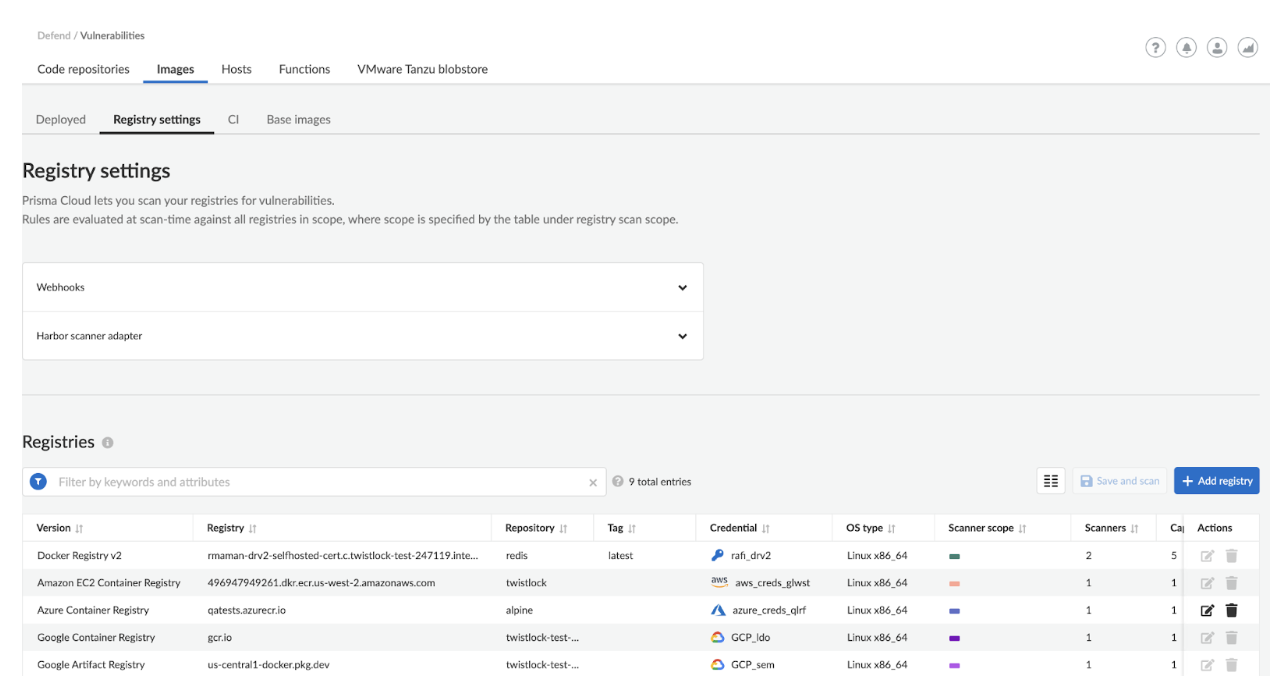Screen dimensions: 1272x690
Task: Open the VMware Tanzu blobstore tab
Action: (x=422, y=69)
